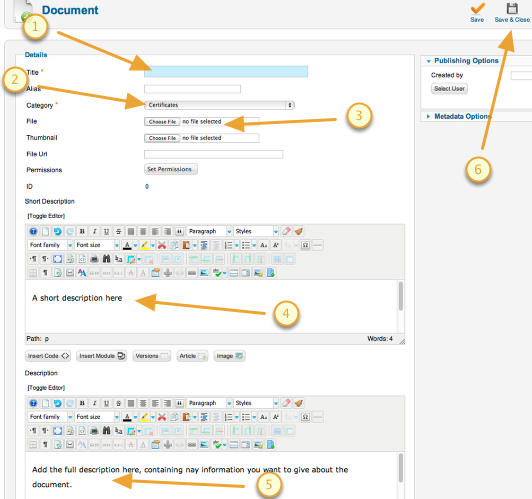Screen dimensions: 532x499
Task: Click paste clipboard icon in Short Description editor
Action: tap(186, 245)
